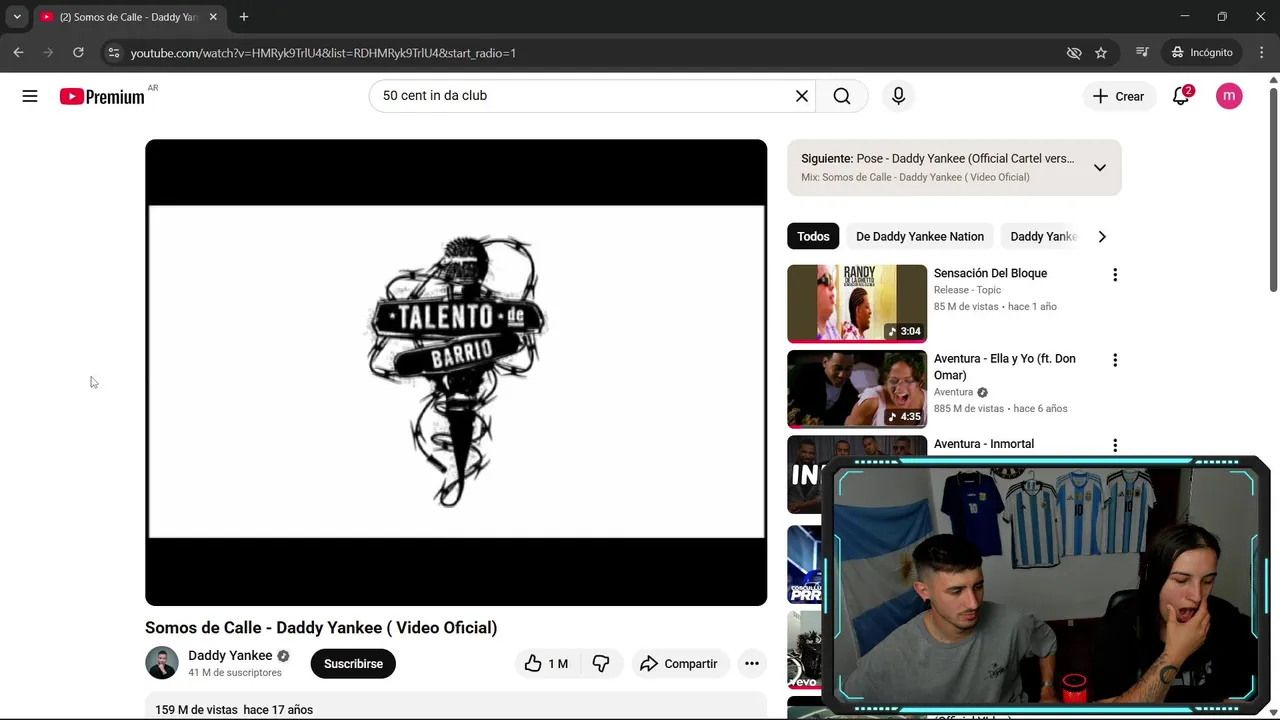Open Sensación Del Bloque video thumbnail
The image size is (1280, 720).
point(857,303)
